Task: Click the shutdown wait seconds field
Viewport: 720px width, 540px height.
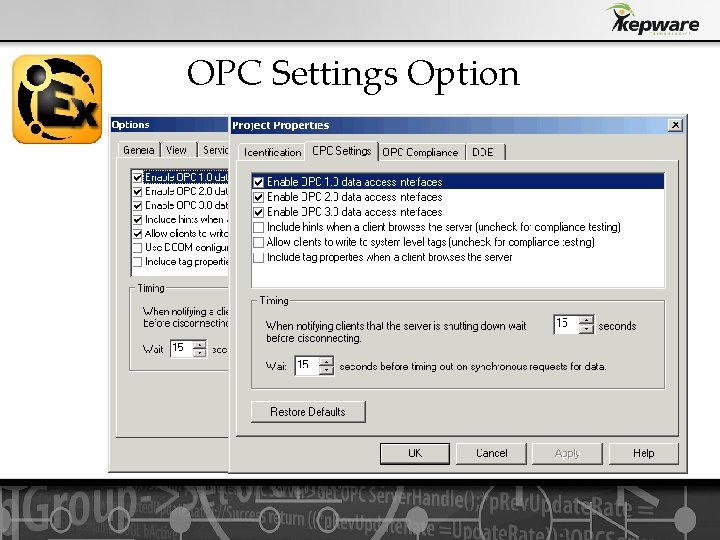Action: point(567,324)
